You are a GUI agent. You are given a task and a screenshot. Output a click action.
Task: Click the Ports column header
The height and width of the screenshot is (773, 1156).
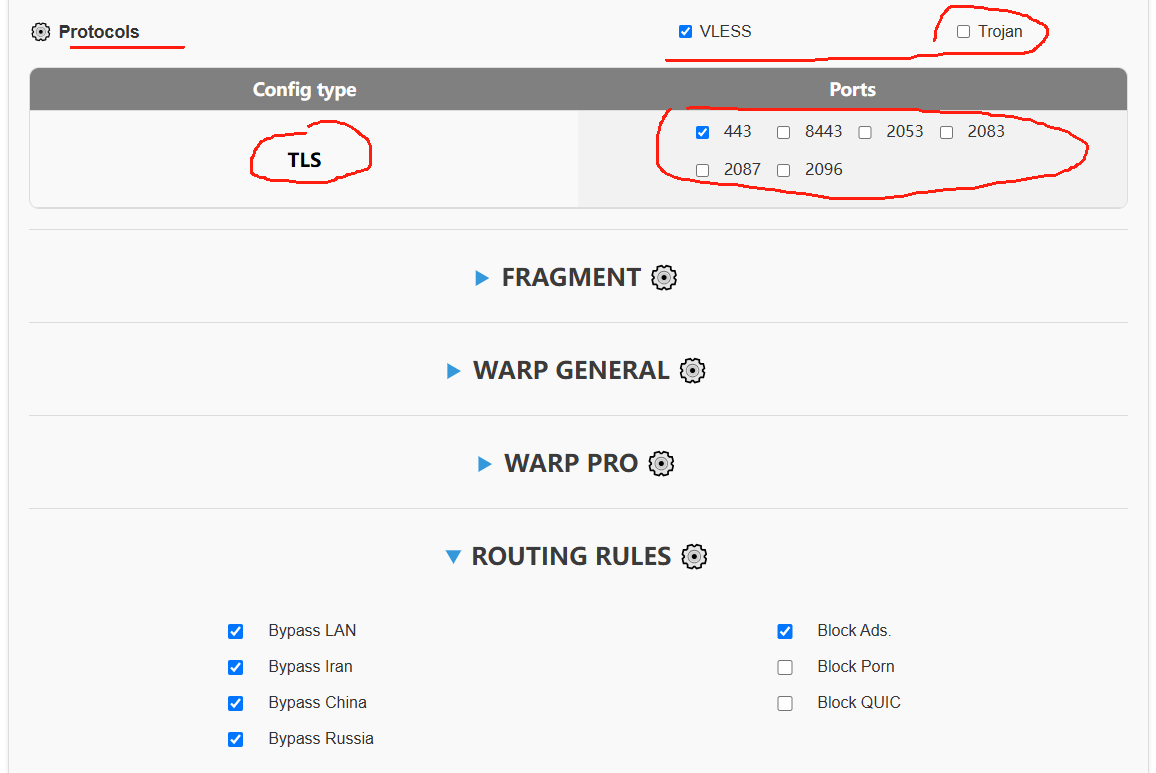coord(852,90)
